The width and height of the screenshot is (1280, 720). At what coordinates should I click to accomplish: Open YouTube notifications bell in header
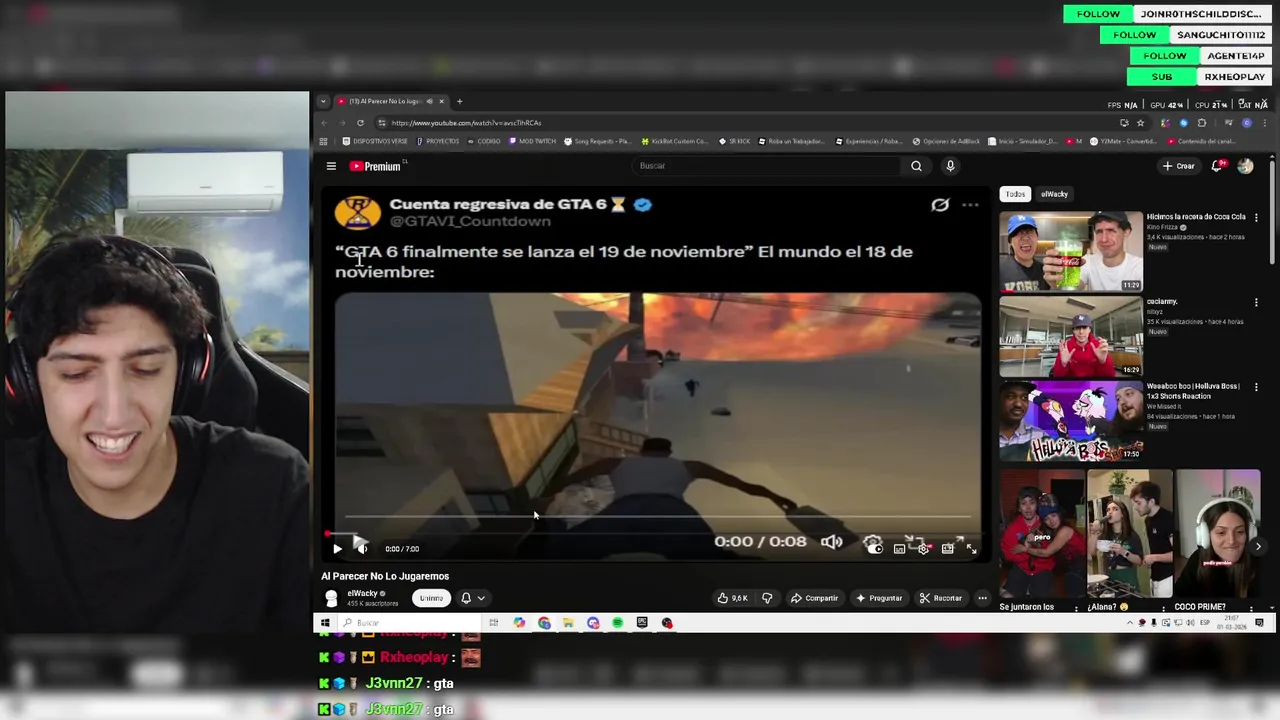tap(1217, 166)
